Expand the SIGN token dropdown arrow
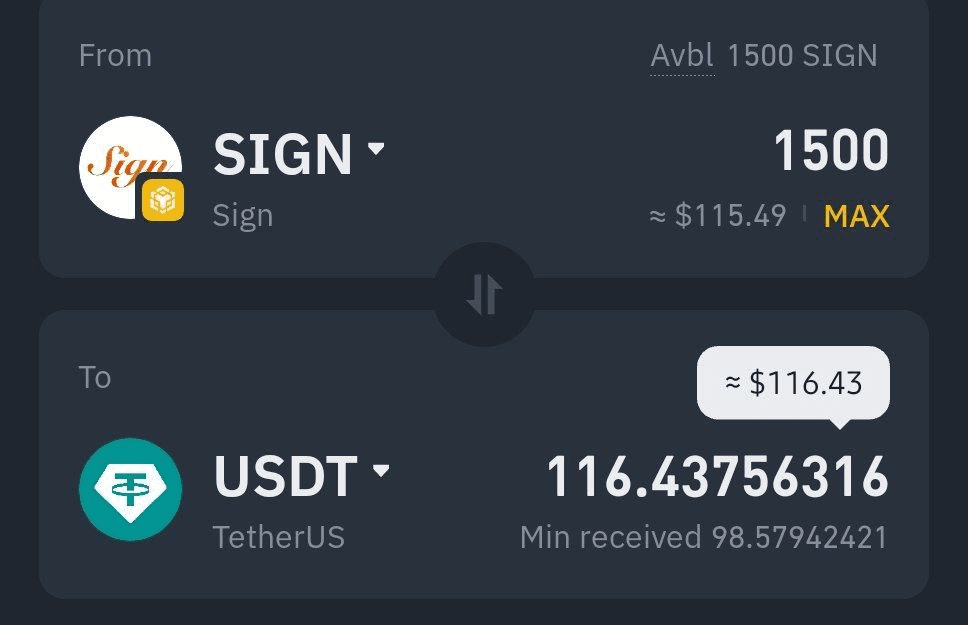This screenshot has height=625, width=968. pos(376,148)
